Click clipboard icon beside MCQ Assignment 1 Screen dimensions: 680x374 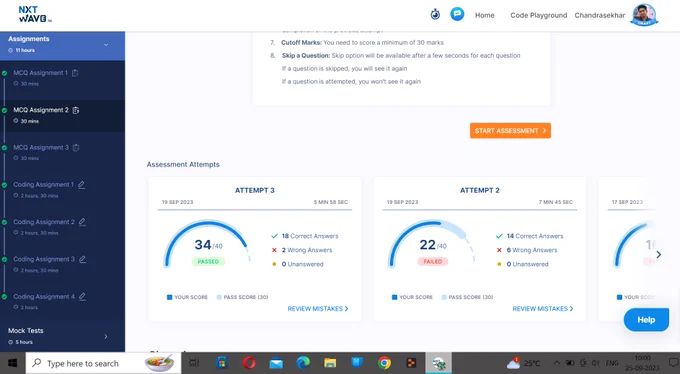[75, 73]
